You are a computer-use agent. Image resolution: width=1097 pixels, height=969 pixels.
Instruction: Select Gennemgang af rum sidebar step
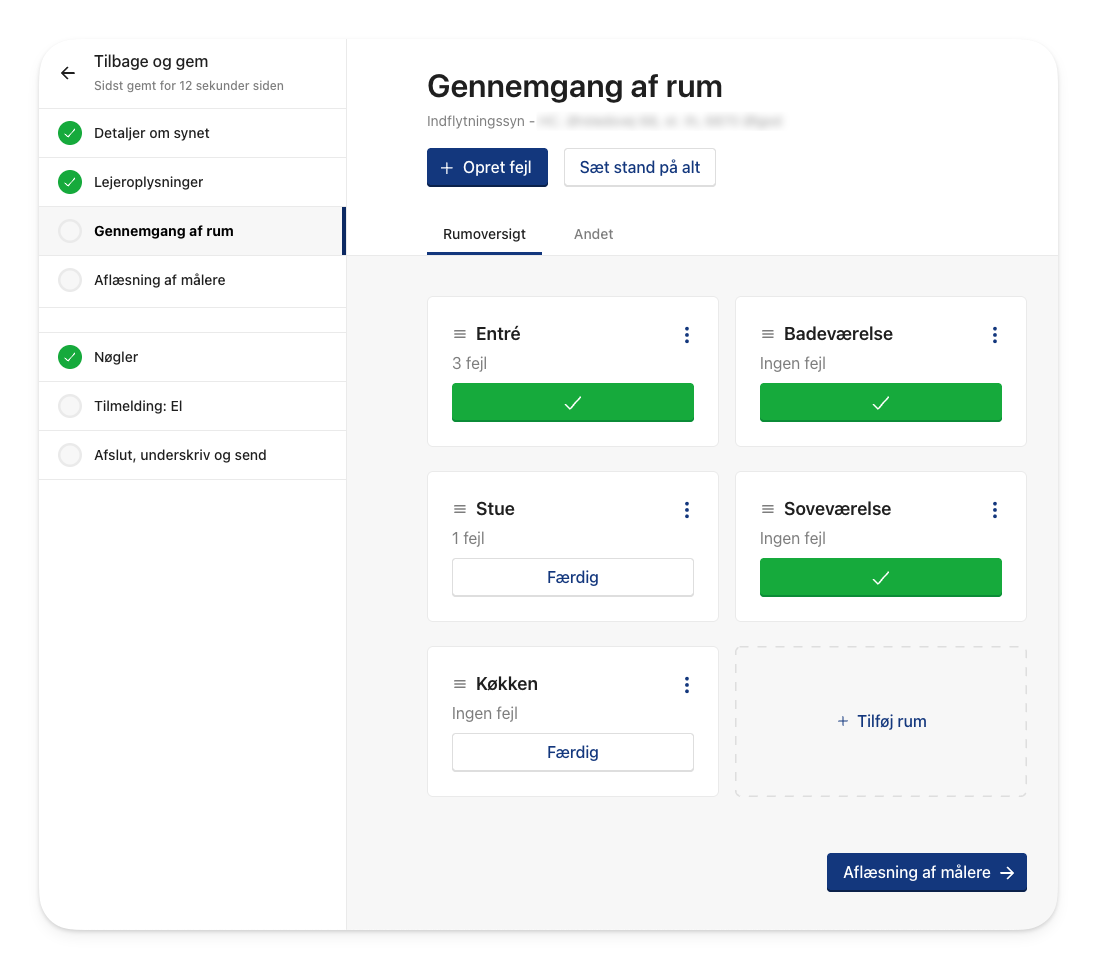[192, 231]
